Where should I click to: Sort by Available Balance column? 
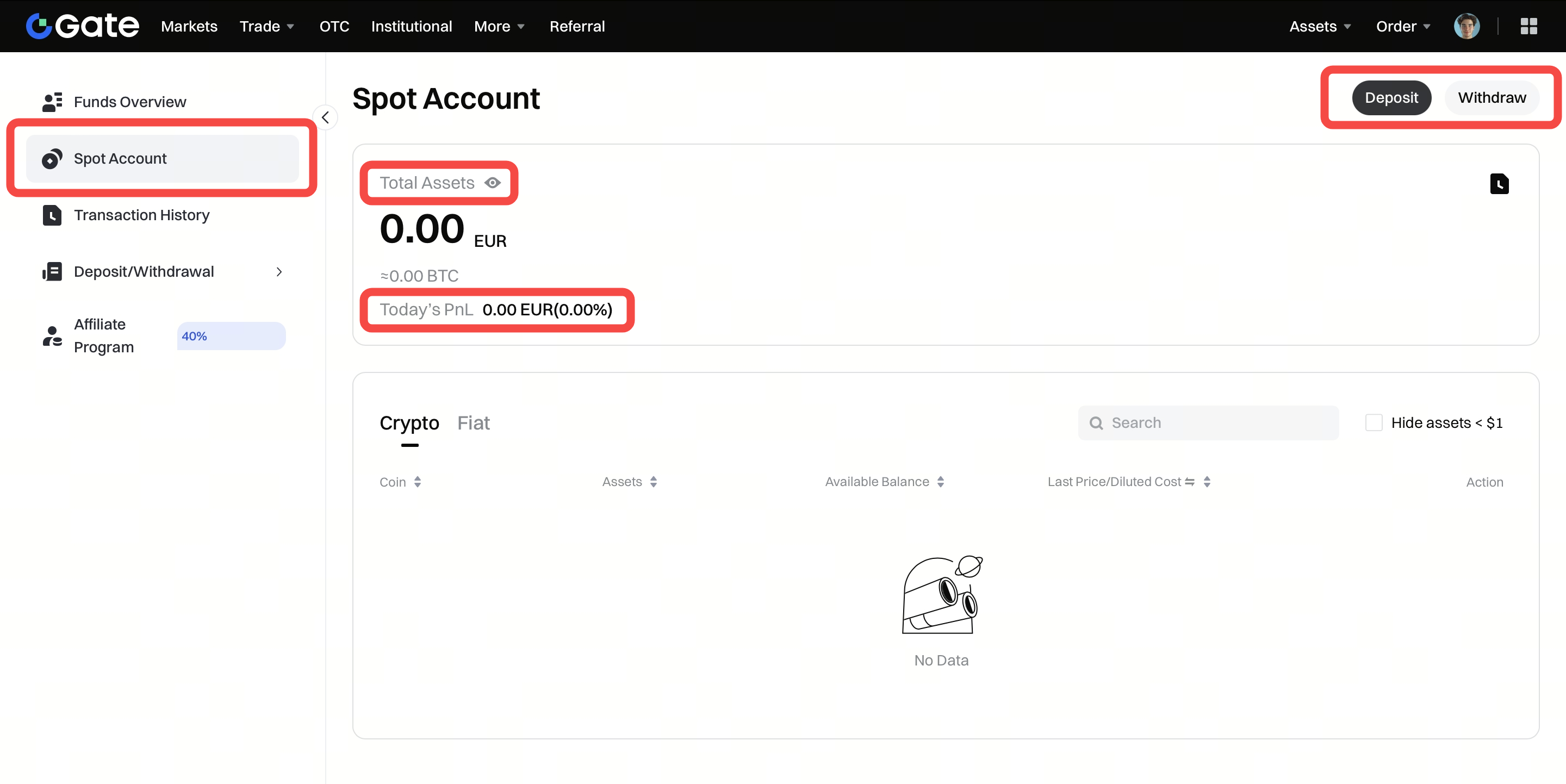tap(940, 482)
